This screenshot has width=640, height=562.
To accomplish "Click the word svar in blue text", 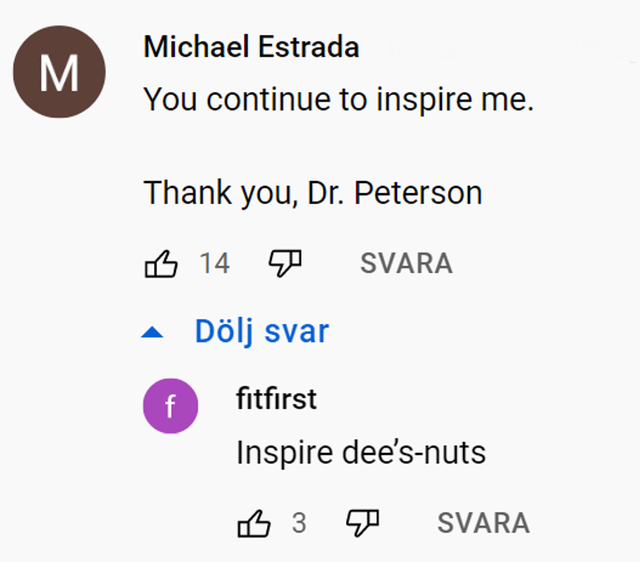I will [x=297, y=331].
